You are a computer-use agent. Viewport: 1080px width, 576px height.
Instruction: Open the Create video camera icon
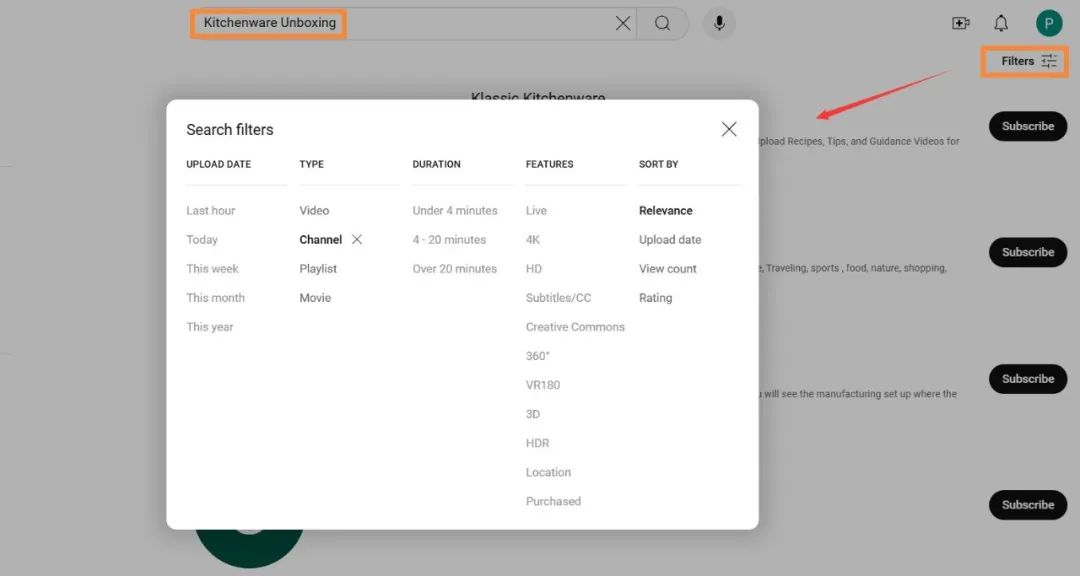coord(960,23)
